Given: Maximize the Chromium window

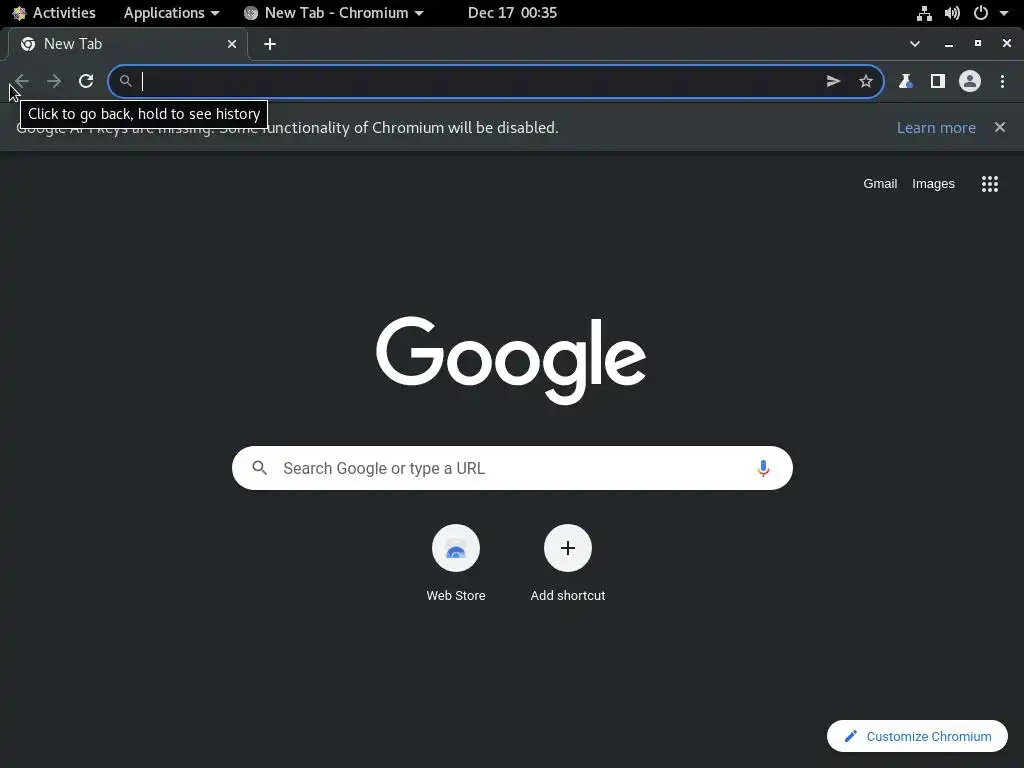Looking at the screenshot, I should [x=977, y=43].
